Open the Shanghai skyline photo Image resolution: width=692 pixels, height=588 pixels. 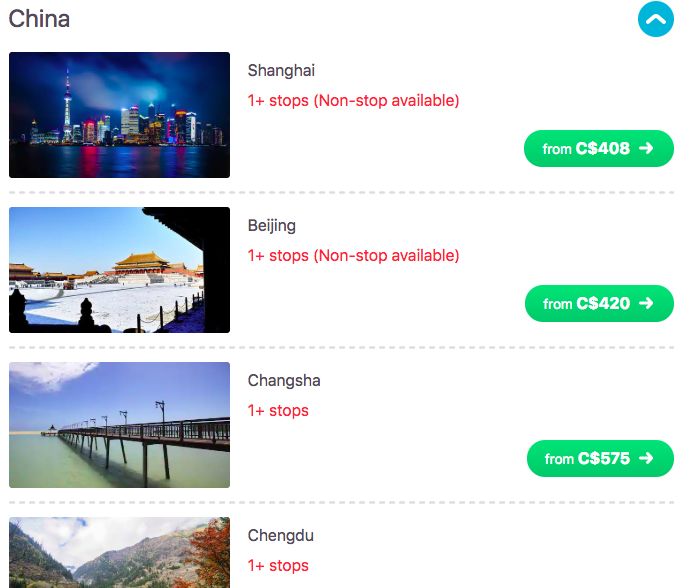coord(119,115)
